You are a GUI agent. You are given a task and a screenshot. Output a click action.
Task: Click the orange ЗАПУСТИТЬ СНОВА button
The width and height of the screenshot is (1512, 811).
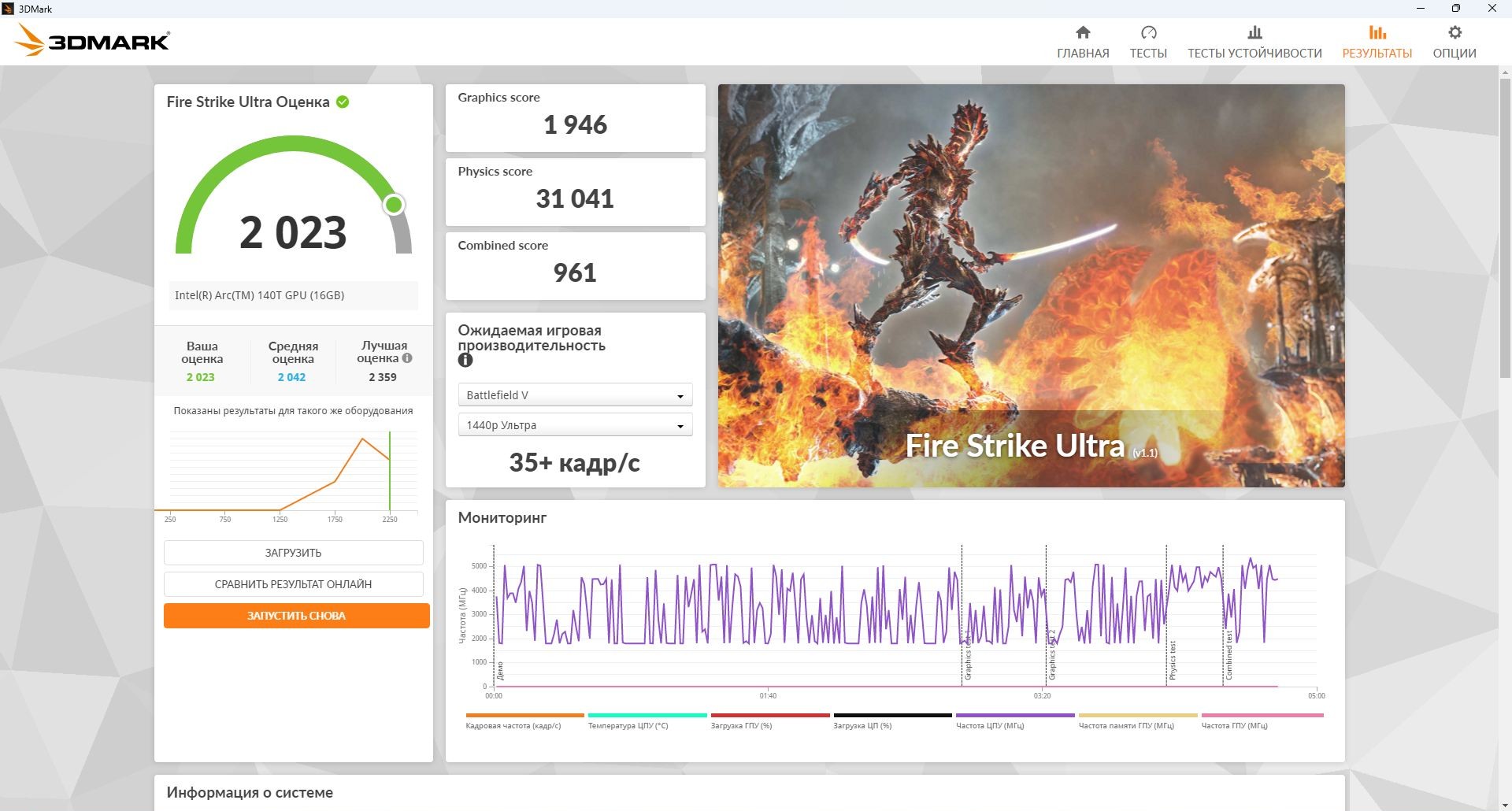pyautogui.click(x=296, y=616)
